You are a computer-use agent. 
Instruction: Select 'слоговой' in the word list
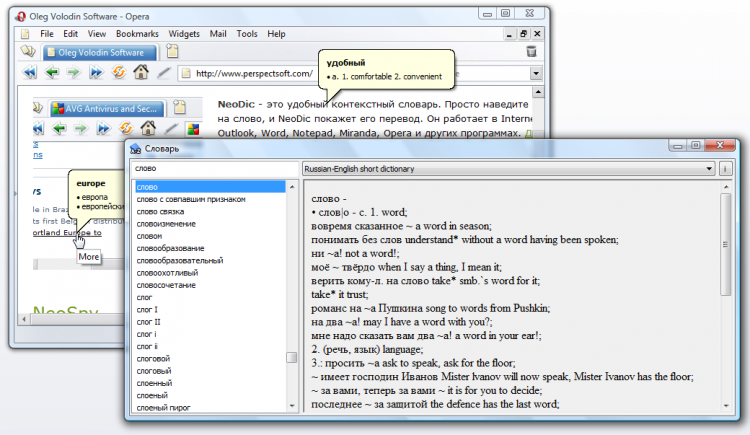click(x=153, y=359)
